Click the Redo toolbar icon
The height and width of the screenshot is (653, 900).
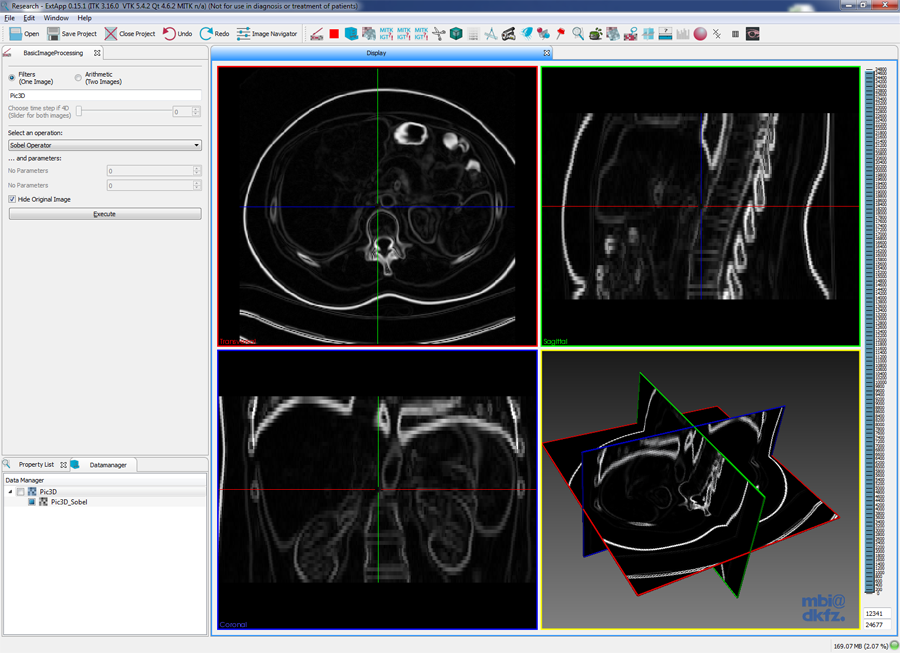point(206,34)
